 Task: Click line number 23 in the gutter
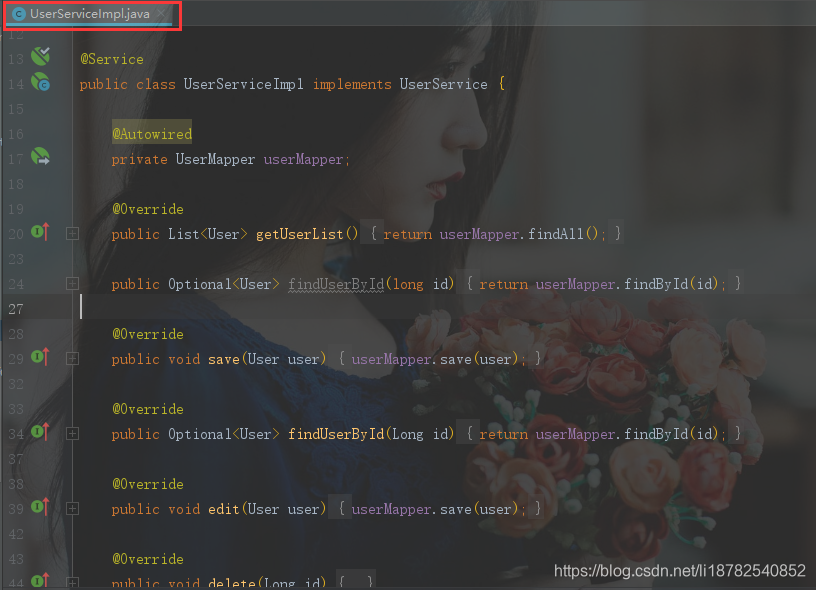pos(16,259)
